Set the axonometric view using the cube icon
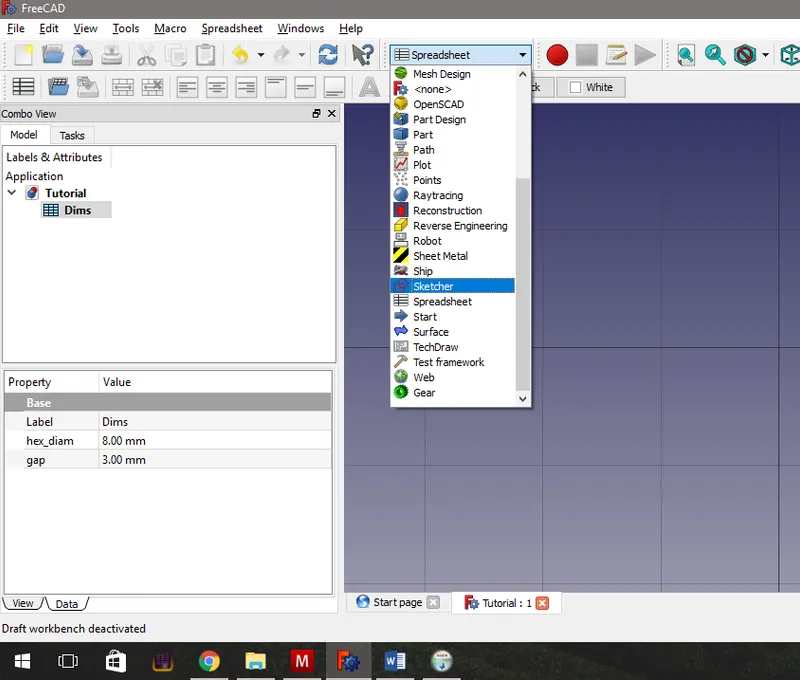Viewport: 800px width, 680px height. coord(790,55)
